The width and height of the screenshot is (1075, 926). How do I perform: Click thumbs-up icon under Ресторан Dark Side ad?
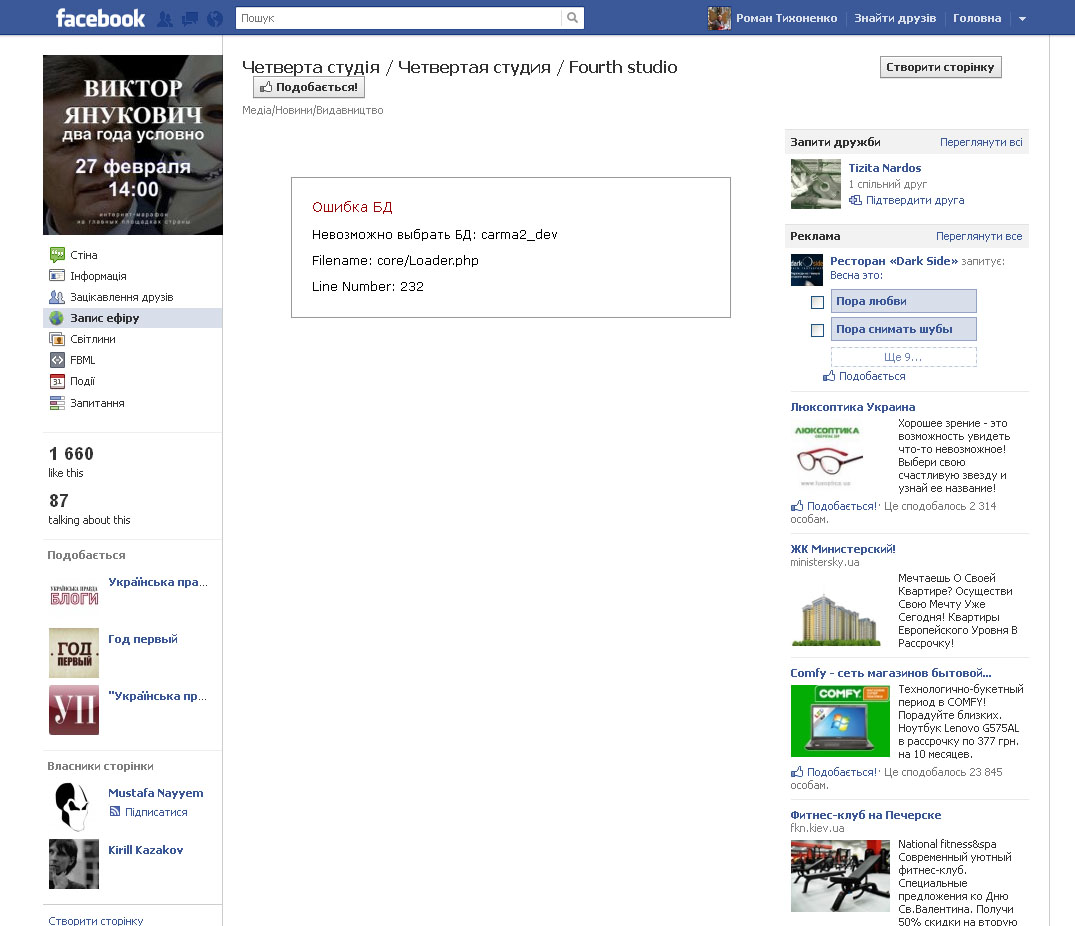click(x=829, y=376)
